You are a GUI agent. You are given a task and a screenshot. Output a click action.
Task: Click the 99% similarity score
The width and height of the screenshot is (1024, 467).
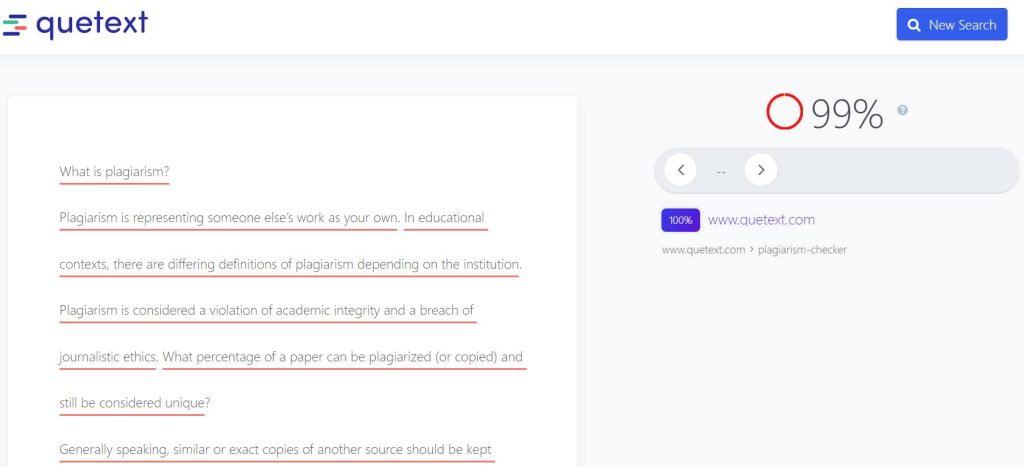tap(847, 114)
